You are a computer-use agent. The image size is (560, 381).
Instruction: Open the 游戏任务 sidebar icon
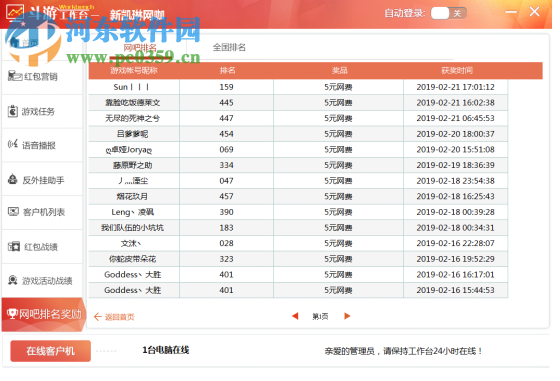click(x=13, y=111)
